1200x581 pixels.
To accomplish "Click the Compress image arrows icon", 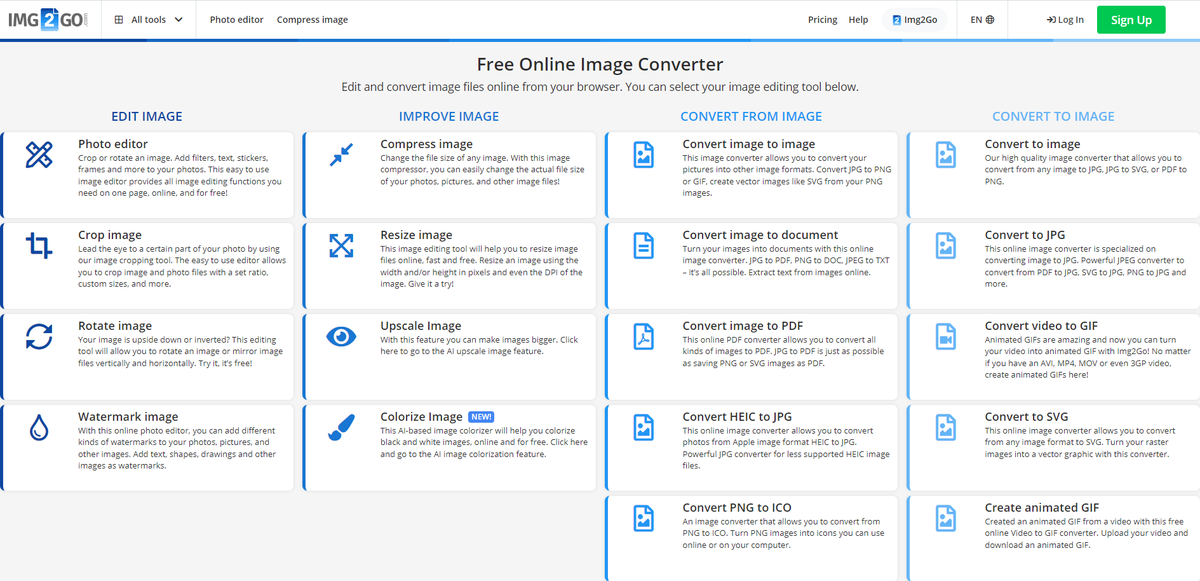I will tap(341, 155).
